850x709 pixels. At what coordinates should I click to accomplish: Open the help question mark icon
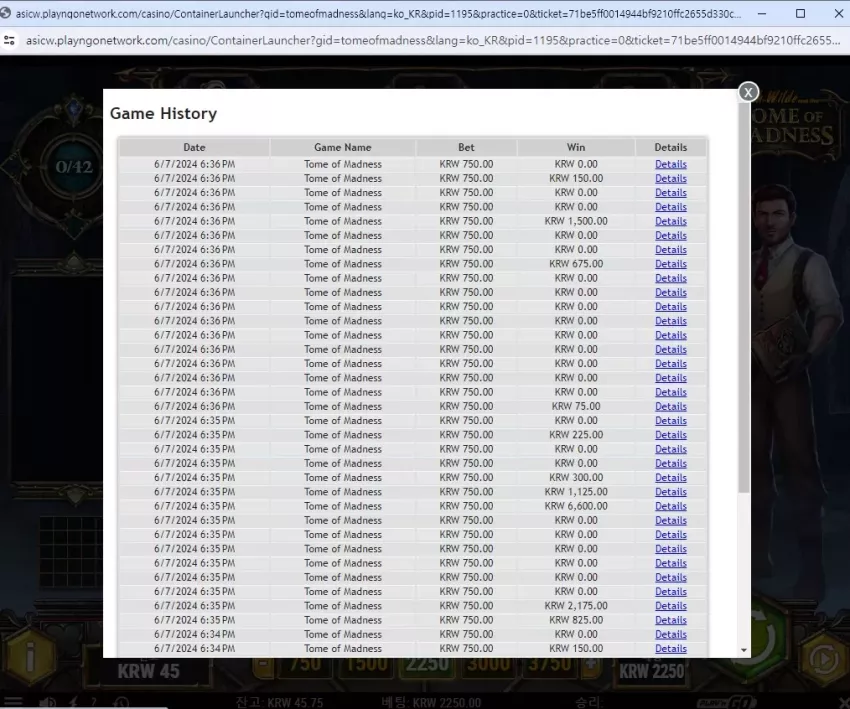[94, 702]
